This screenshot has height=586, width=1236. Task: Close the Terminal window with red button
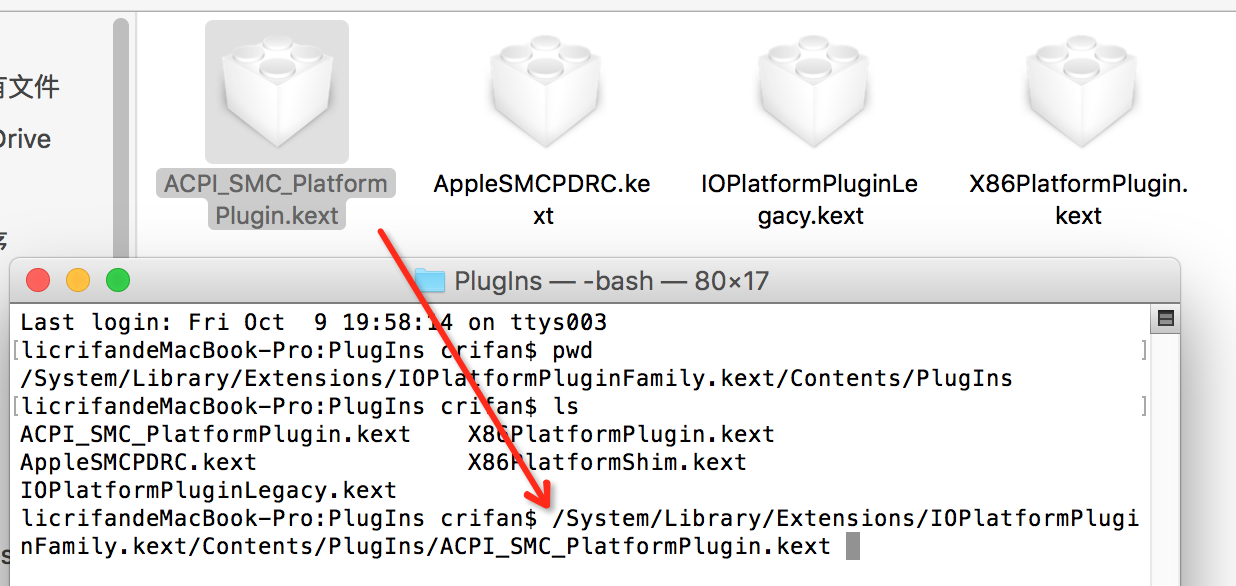click(38, 280)
